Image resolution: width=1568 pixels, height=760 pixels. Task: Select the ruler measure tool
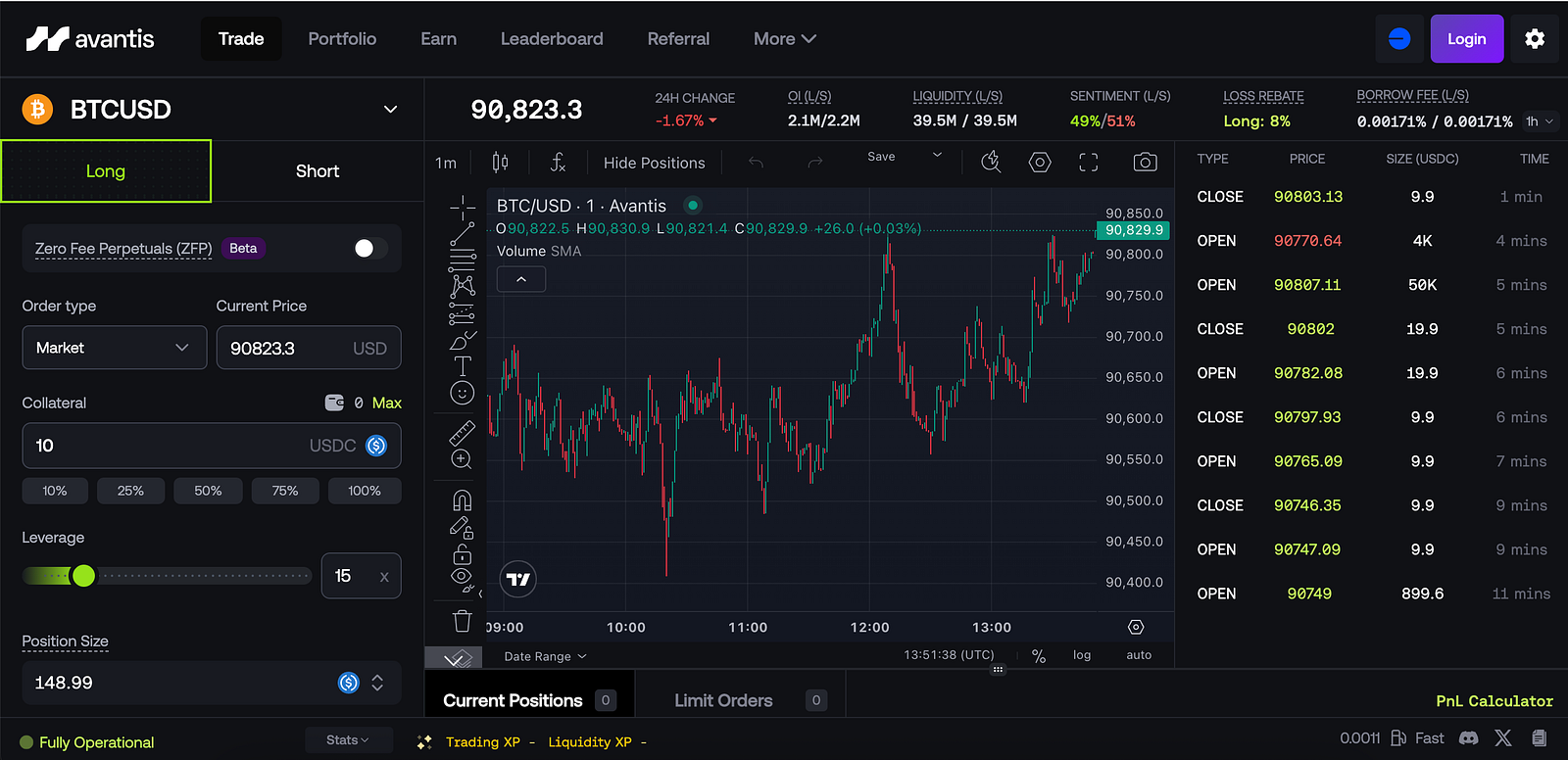pos(463,432)
